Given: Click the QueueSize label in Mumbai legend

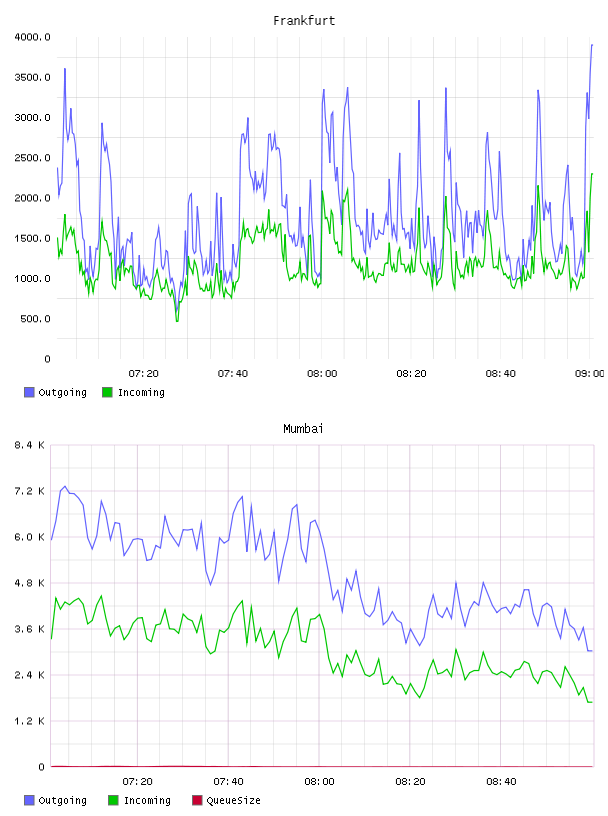Looking at the screenshot, I should pyautogui.click(x=233, y=800).
